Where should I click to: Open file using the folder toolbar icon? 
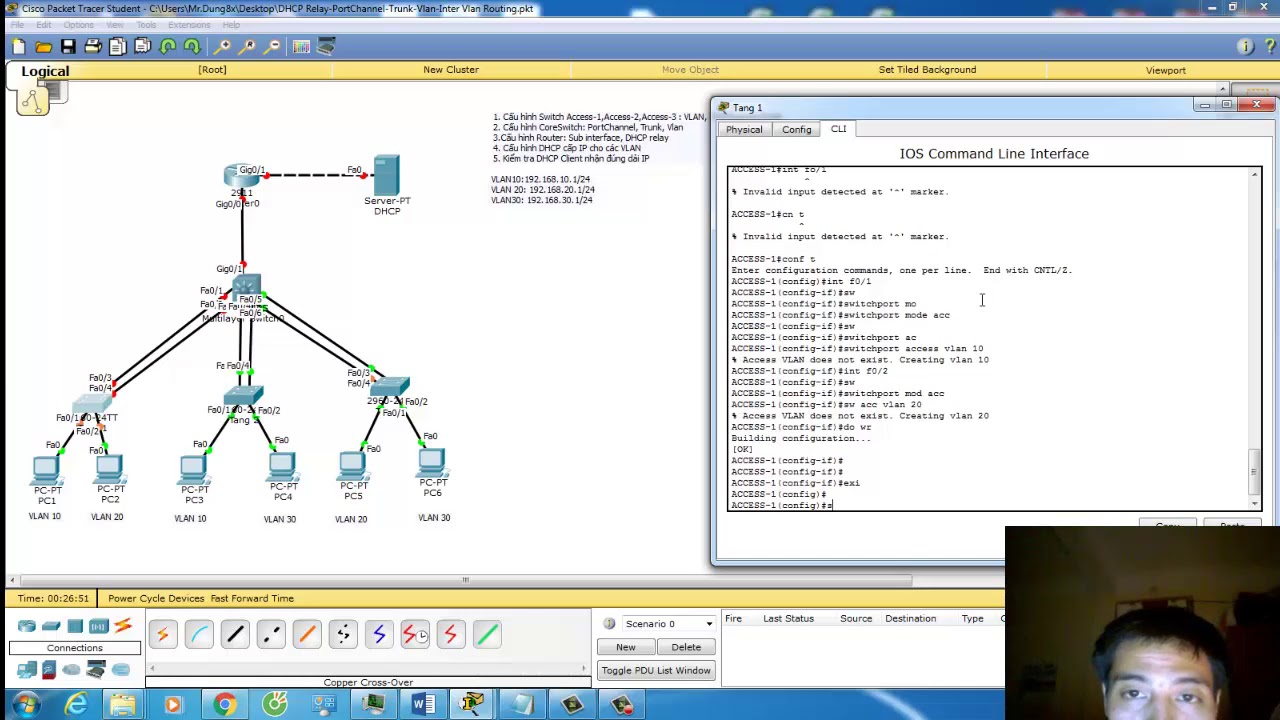[x=44, y=46]
